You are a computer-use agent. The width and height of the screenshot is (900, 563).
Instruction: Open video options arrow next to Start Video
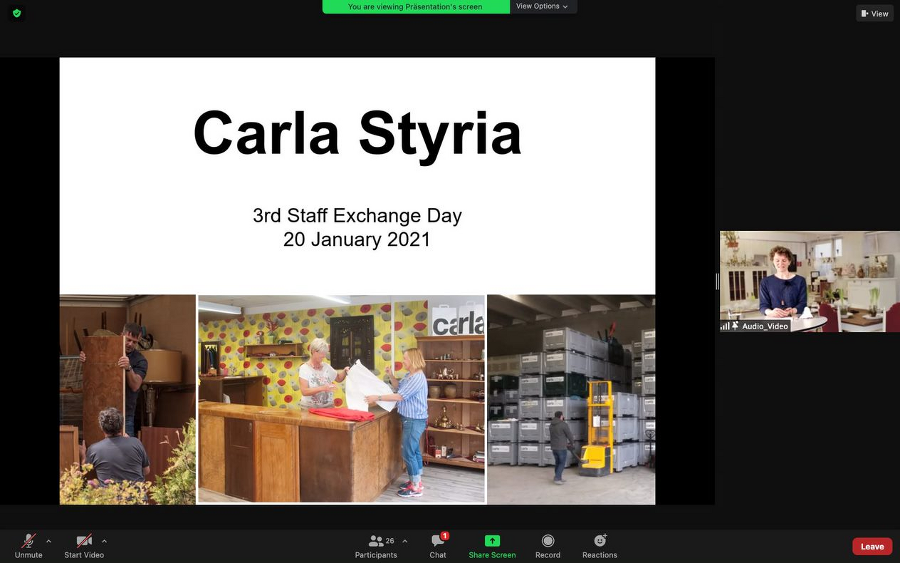[104, 541]
